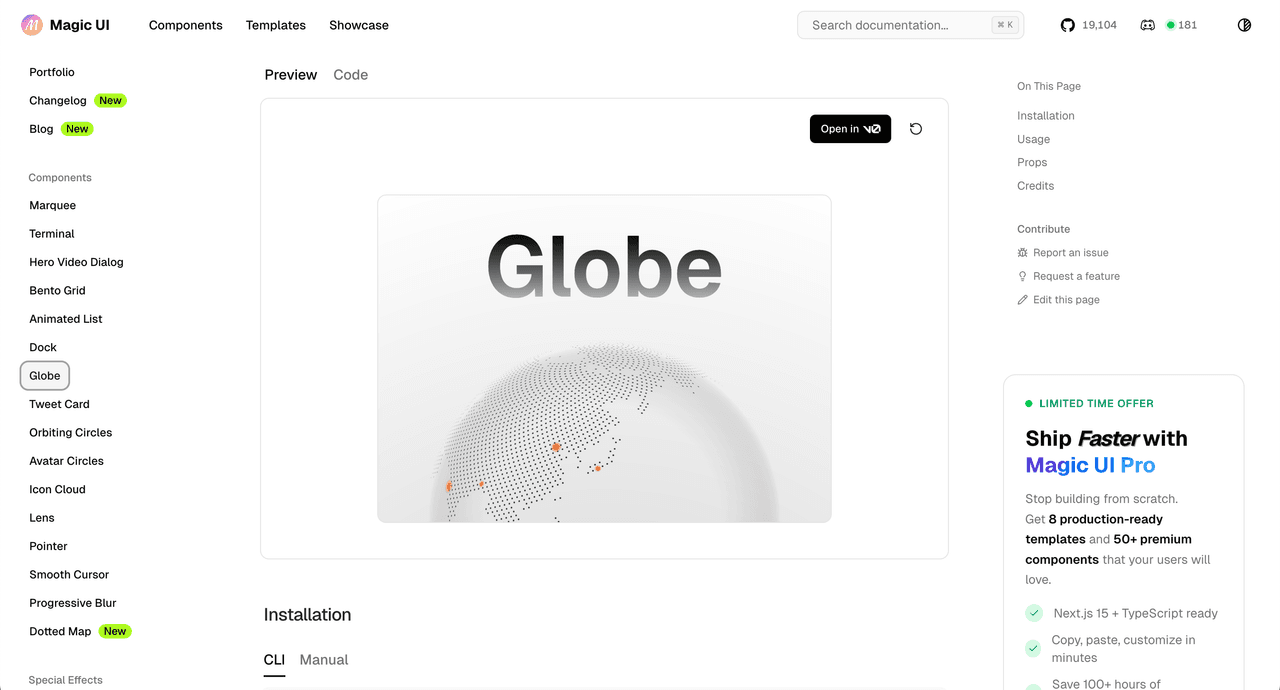Open the Templates menu item
The width and height of the screenshot is (1280, 690).
pos(276,25)
